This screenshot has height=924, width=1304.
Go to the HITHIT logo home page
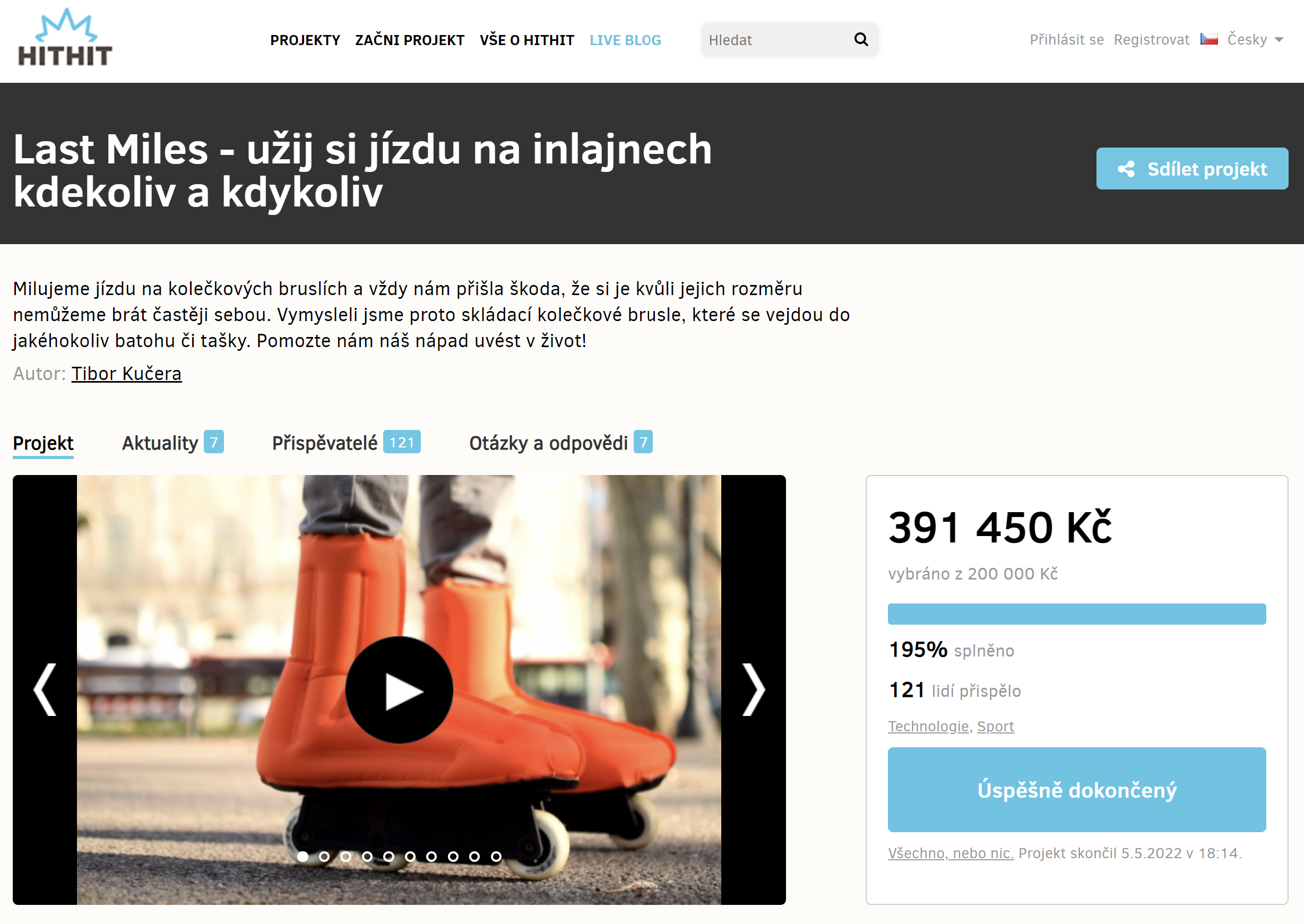click(65, 37)
